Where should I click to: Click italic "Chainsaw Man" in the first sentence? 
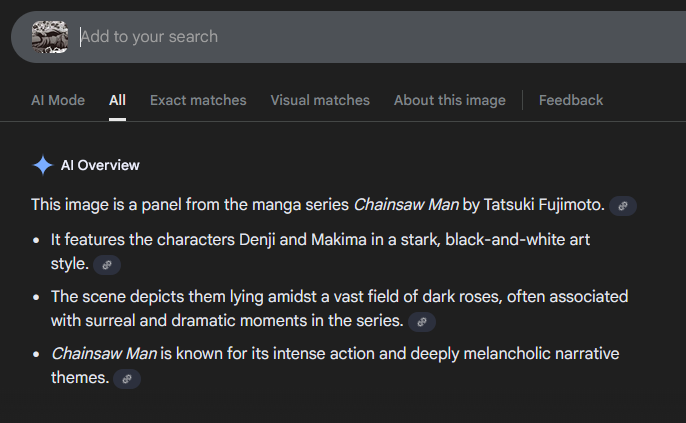coord(406,205)
